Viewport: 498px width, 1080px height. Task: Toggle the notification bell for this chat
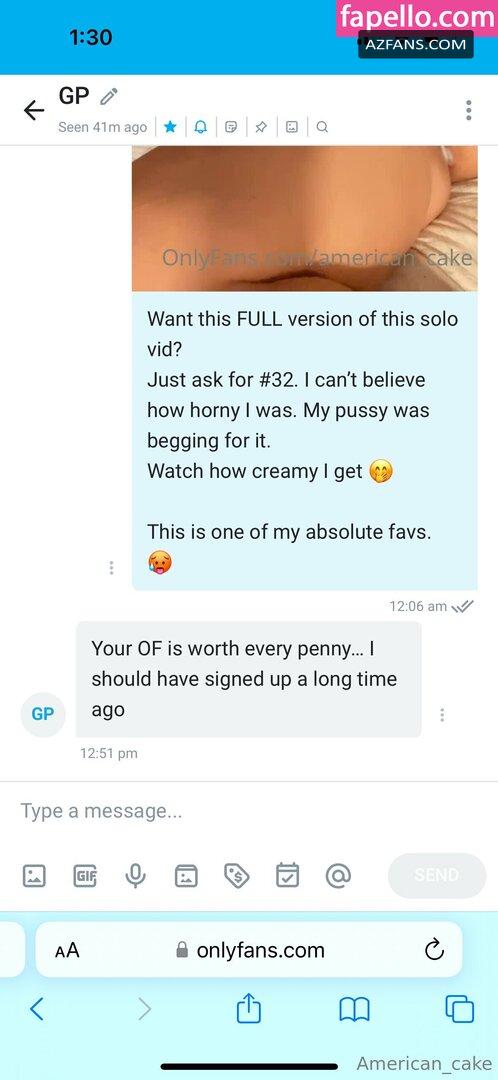[200, 127]
